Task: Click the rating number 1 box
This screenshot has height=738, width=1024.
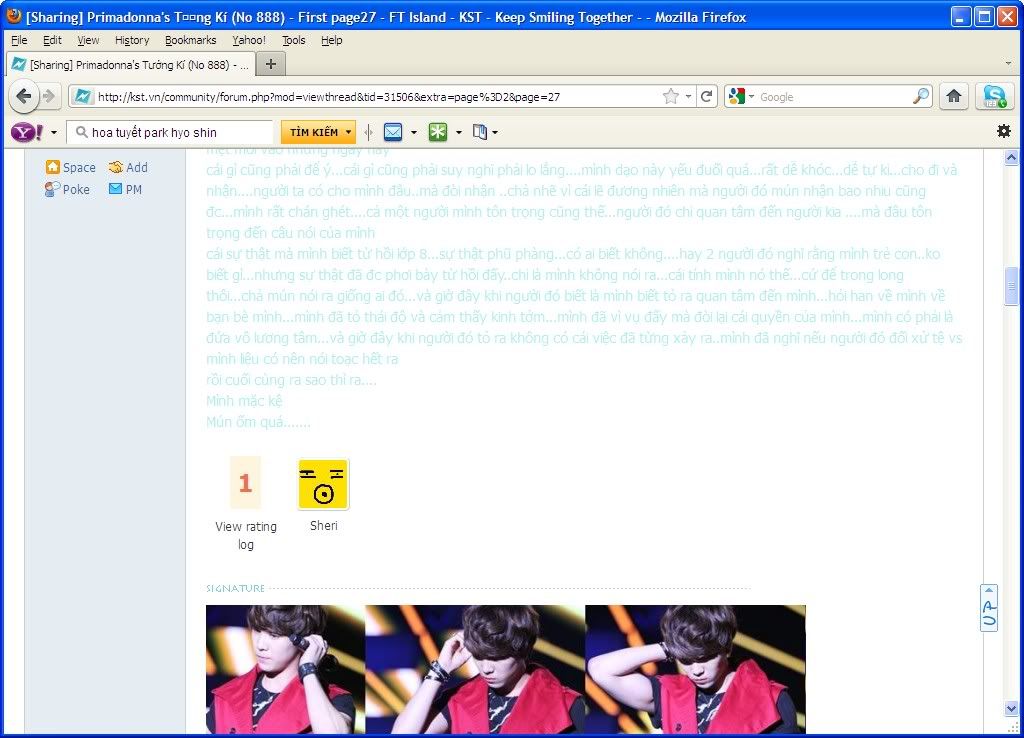Action: tap(246, 483)
